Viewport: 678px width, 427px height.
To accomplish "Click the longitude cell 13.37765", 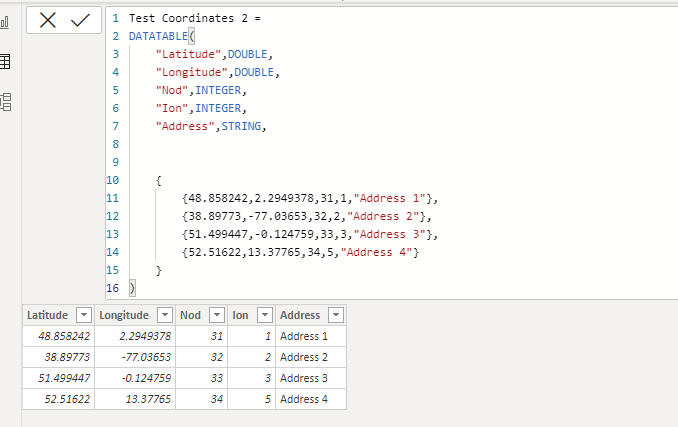I will click(135, 399).
